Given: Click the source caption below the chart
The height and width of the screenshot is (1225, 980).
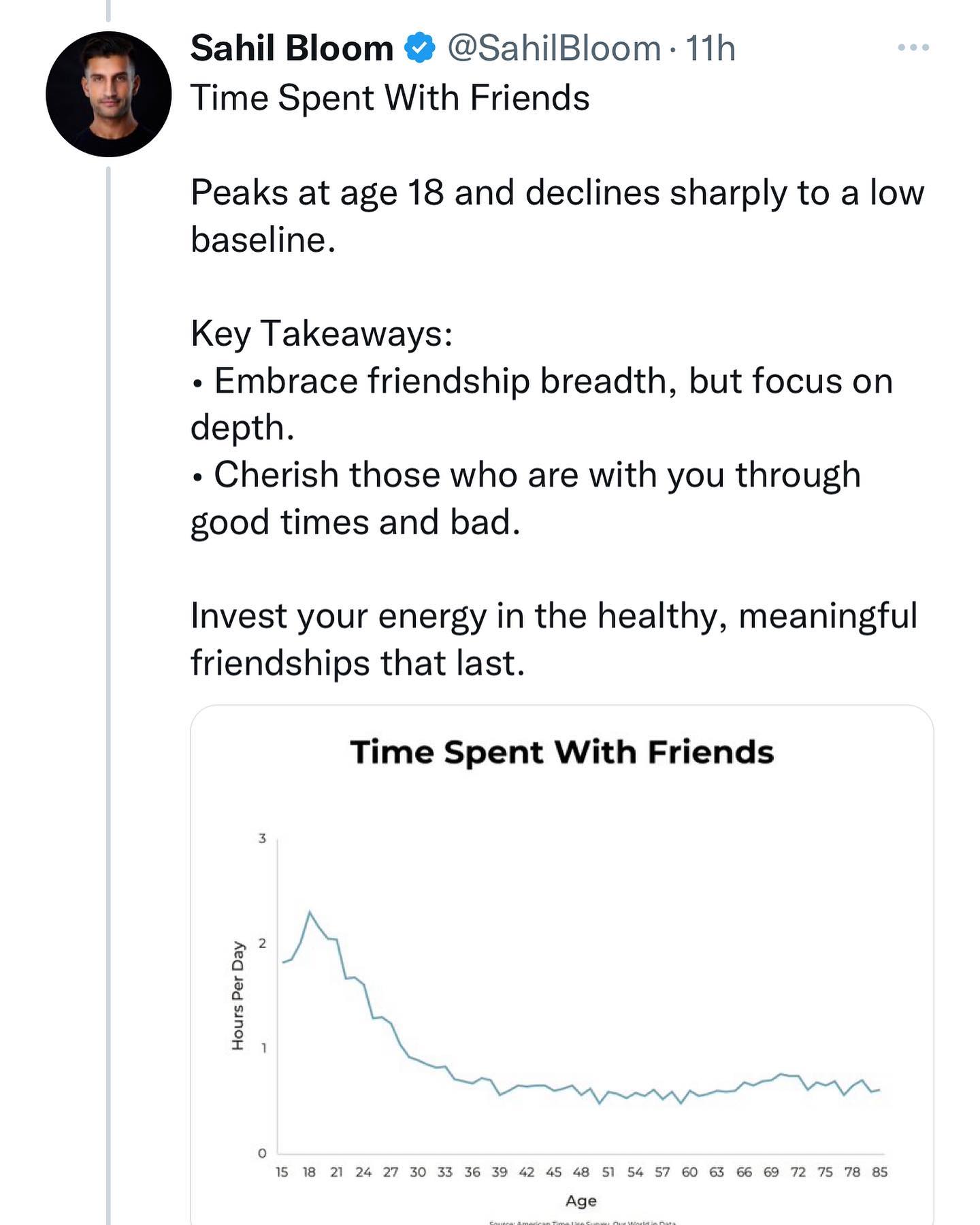Looking at the screenshot, I should [x=582, y=1222].
